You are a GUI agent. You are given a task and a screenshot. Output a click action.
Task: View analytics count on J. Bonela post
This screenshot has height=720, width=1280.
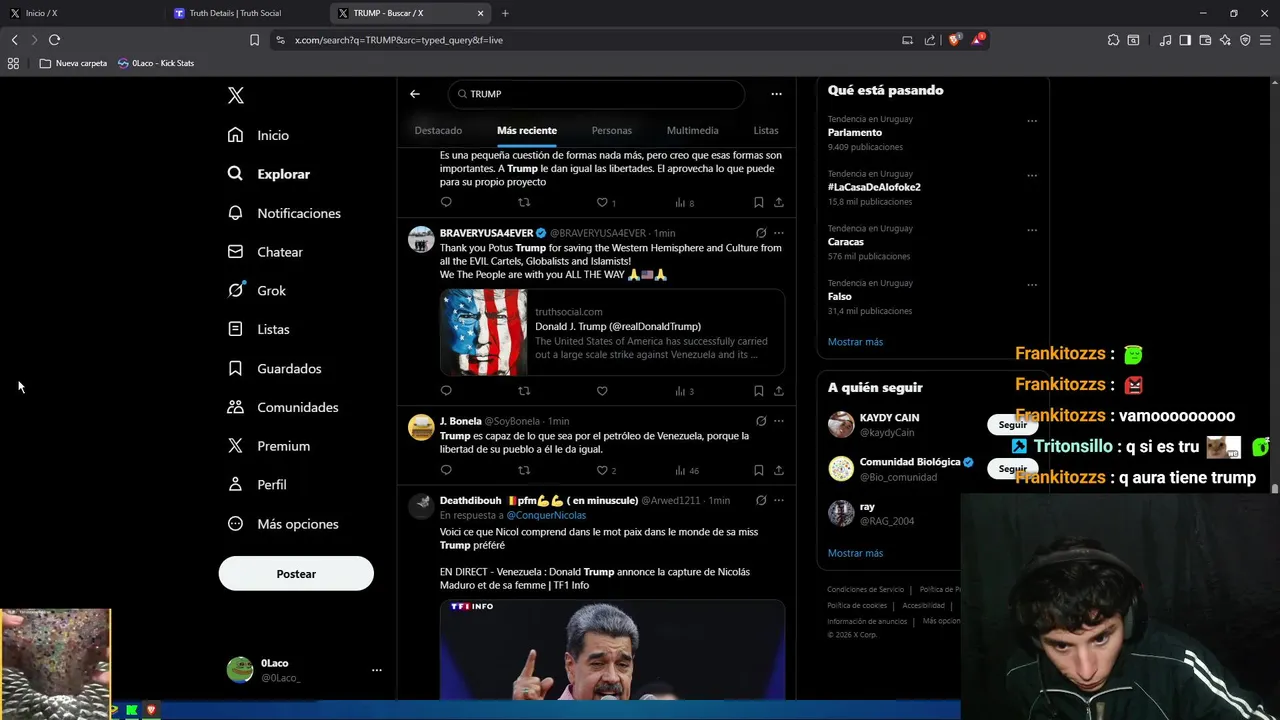click(687, 470)
